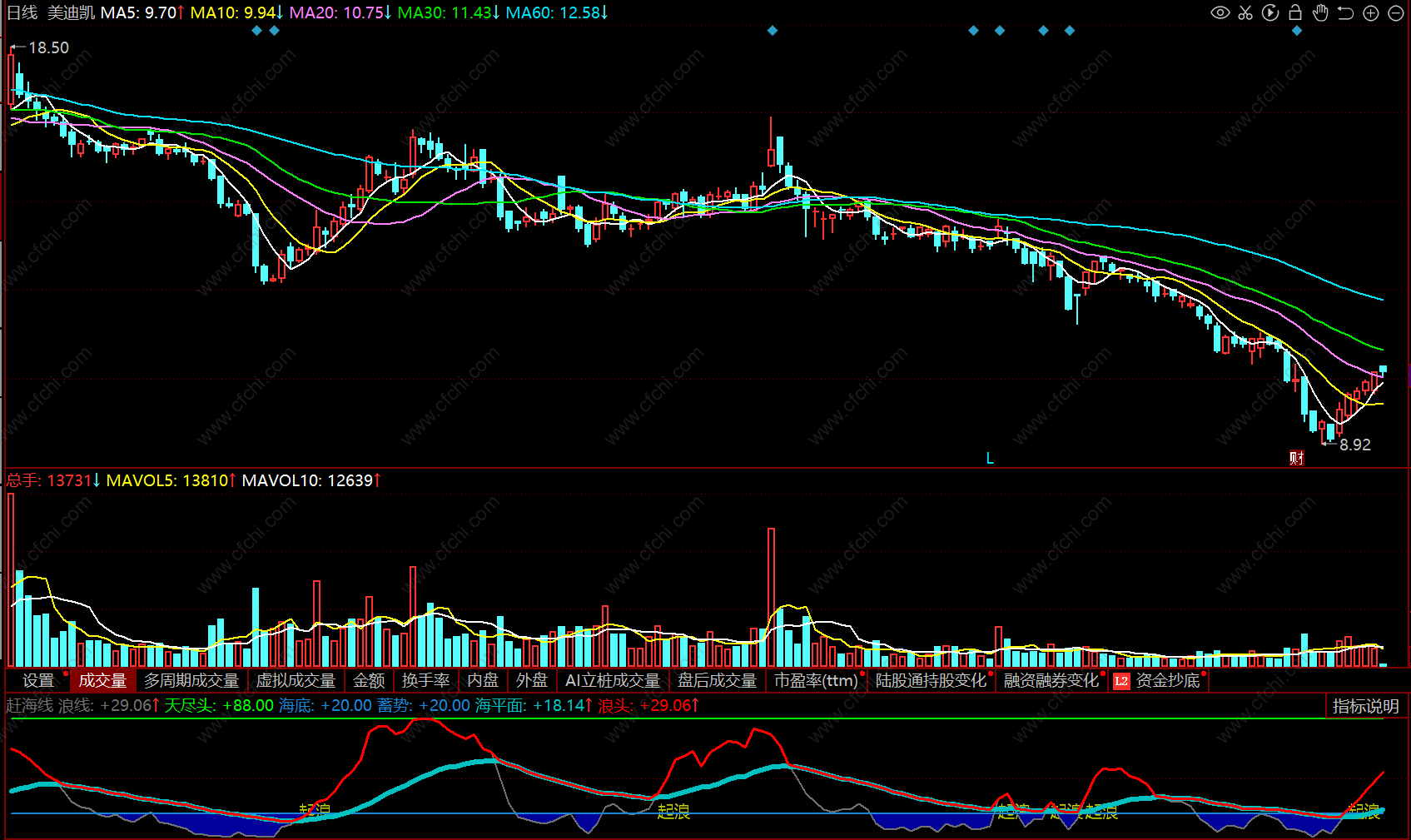This screenshot has width=1411, height=840.
Task: Toggle the unlock padlock icon
Action: [x=1295, y=12]
